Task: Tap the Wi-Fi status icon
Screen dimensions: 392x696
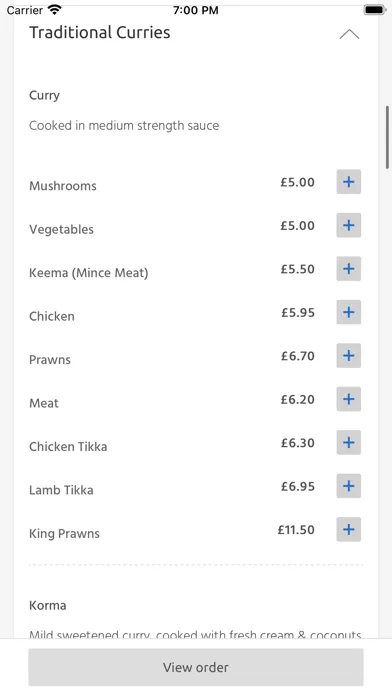Action: [55, 10]
